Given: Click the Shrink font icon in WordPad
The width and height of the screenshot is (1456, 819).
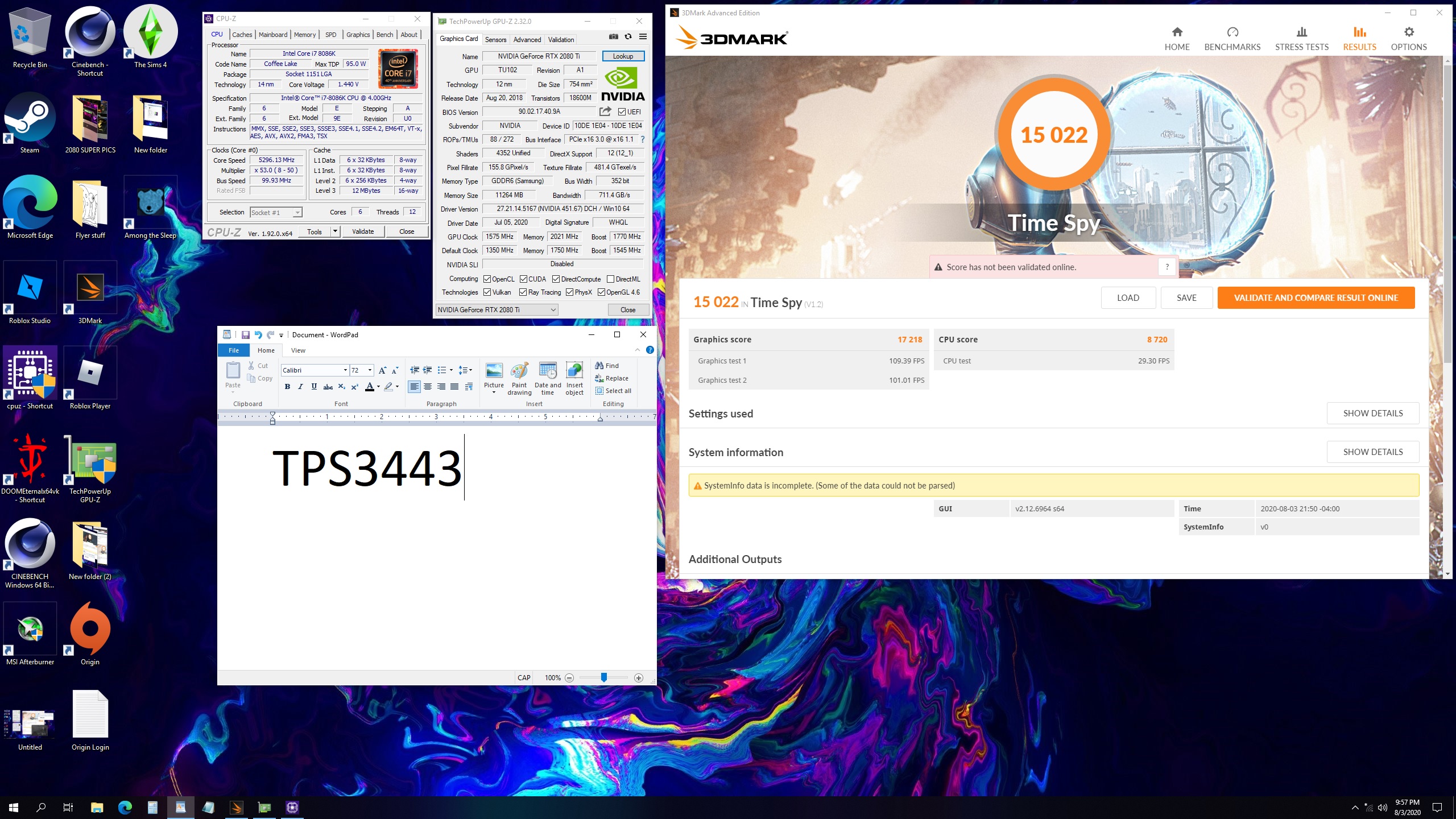Looking at the screenshot, I should coord(395,370).
